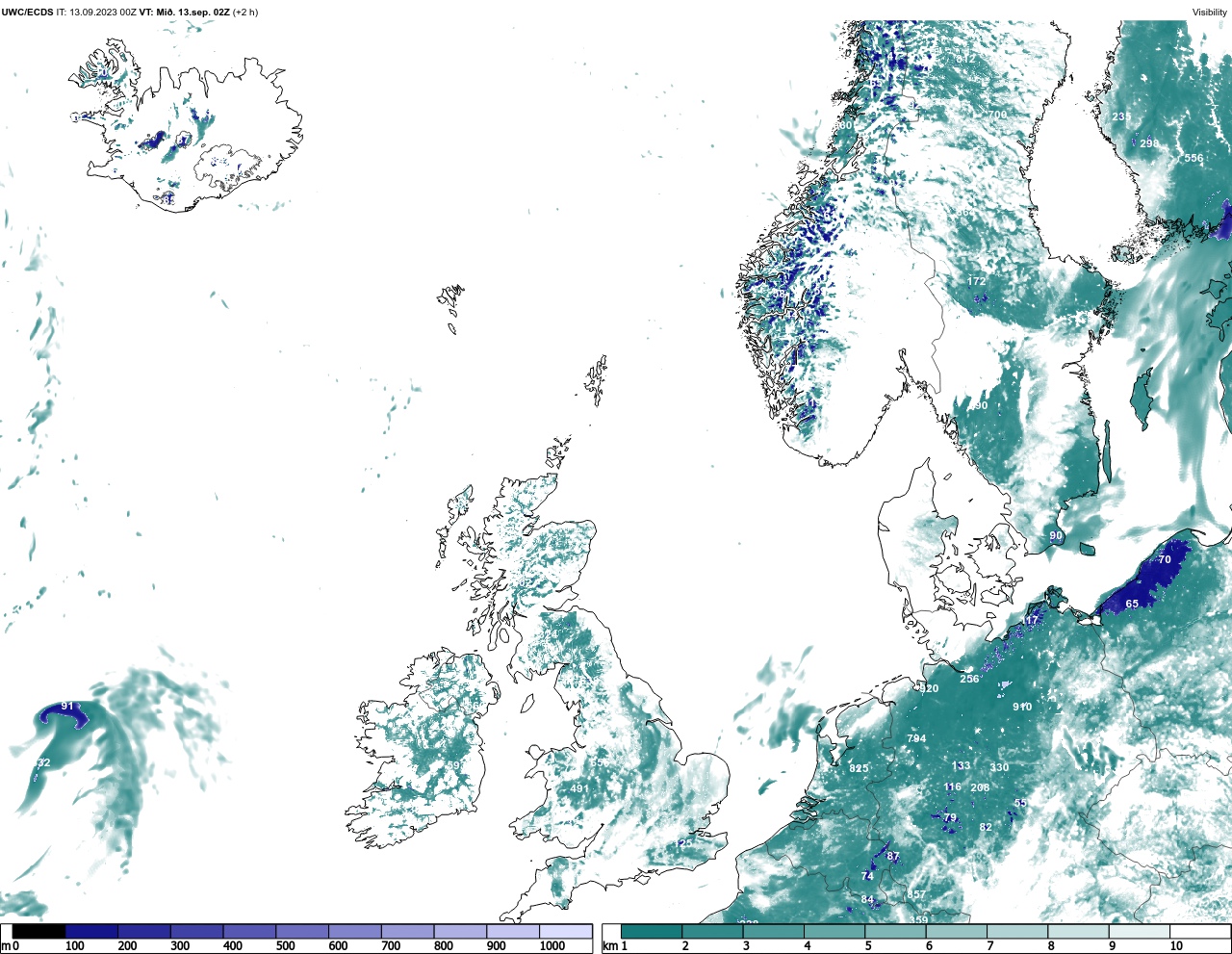The image size is (1232, 954).
Task: Click the '(+2 h)' forecast offset text
Action: tap(244, 13)
